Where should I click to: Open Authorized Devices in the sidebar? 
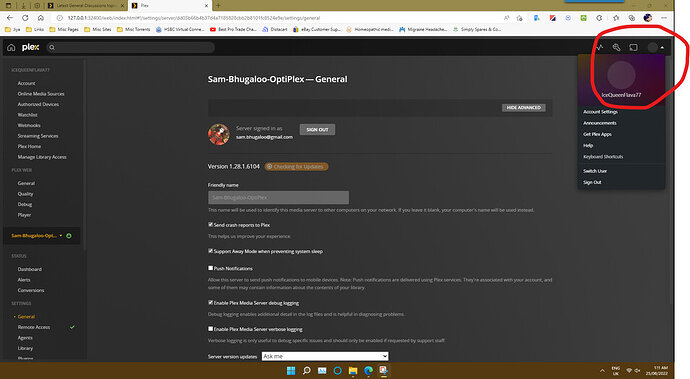click(x=38, y=104)
